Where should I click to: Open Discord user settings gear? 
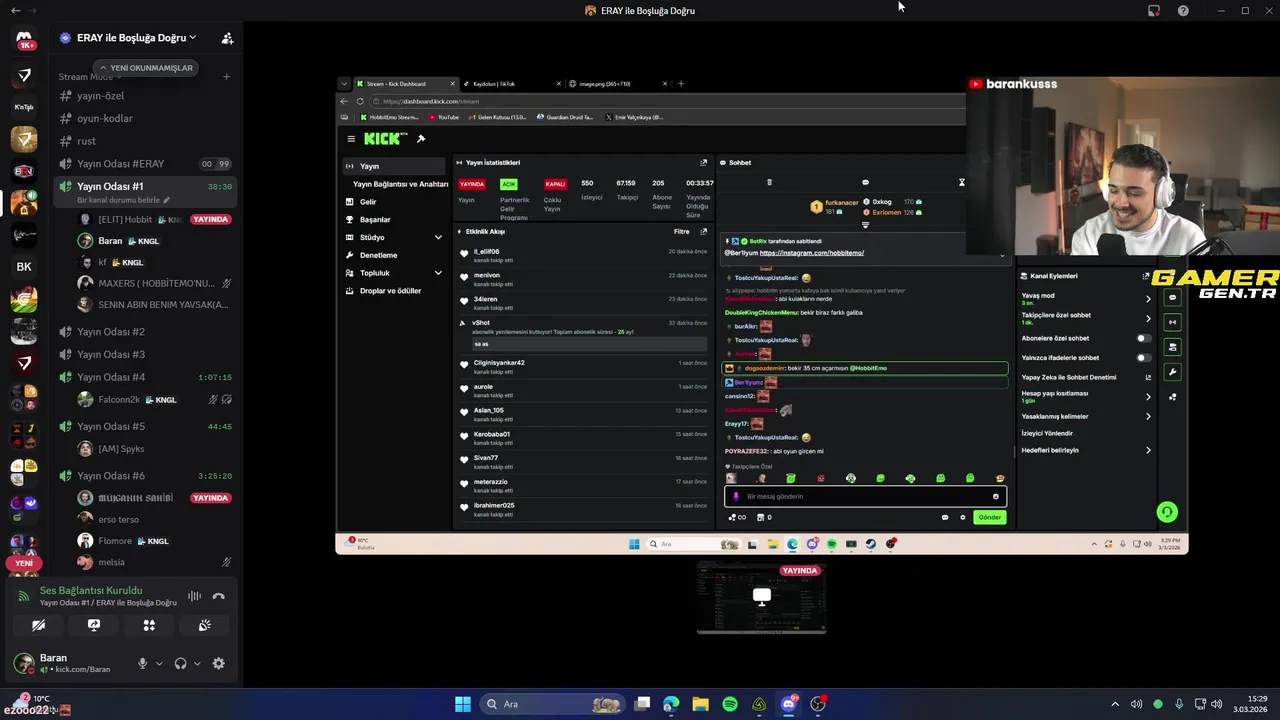pyautogui.click(x=219, y=663)
